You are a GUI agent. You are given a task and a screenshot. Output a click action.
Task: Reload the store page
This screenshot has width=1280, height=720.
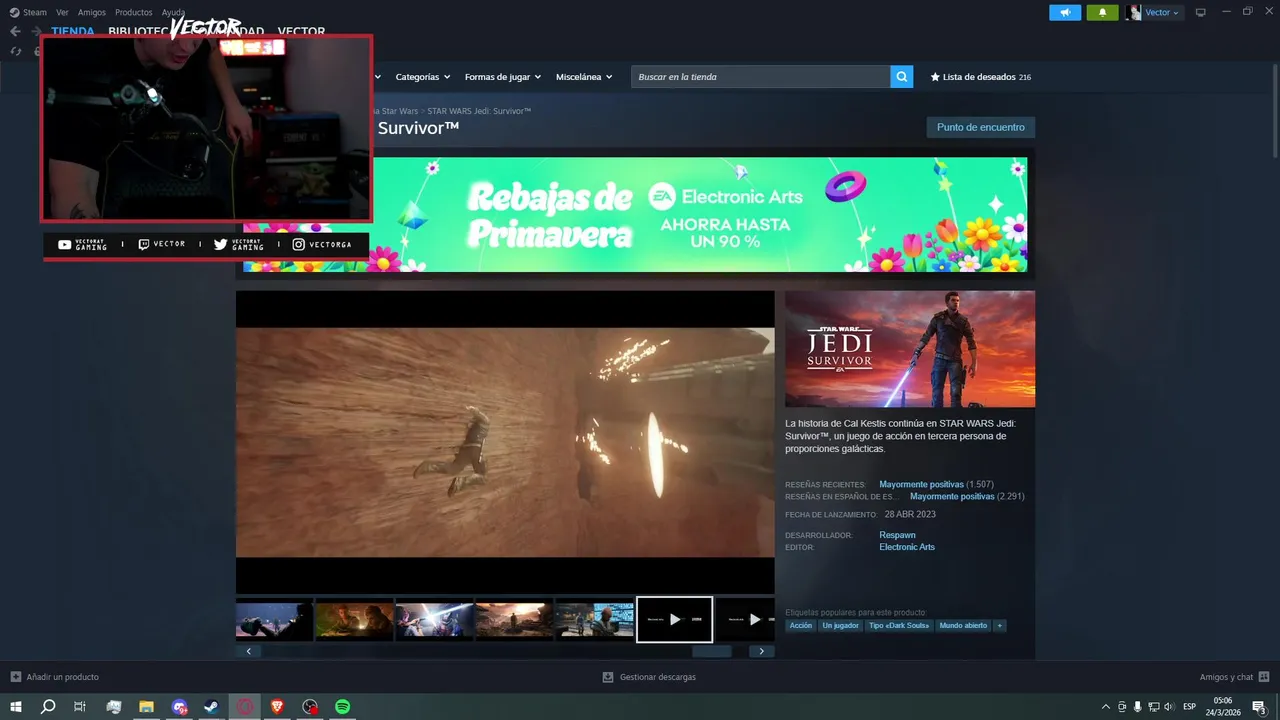[16, 51]
